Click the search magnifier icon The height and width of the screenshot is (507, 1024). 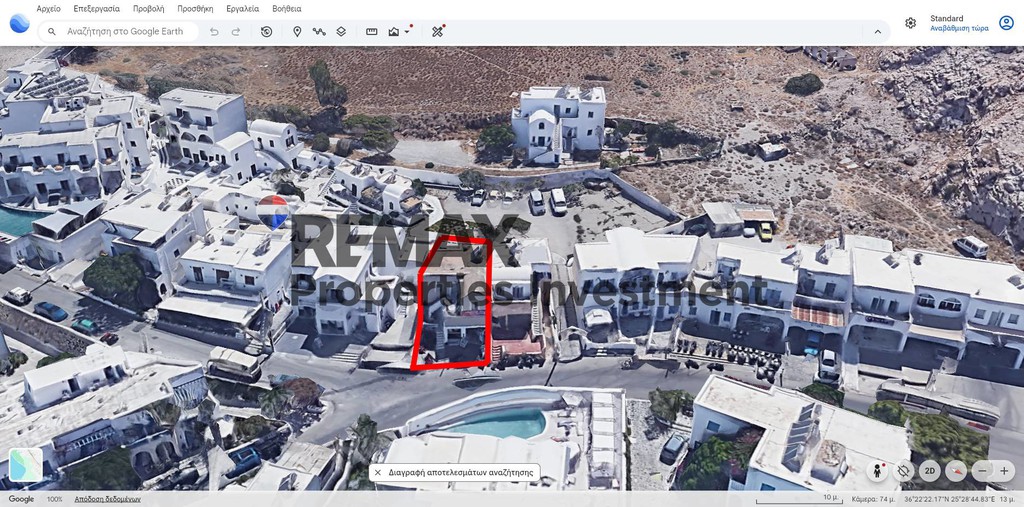(52, 31)
